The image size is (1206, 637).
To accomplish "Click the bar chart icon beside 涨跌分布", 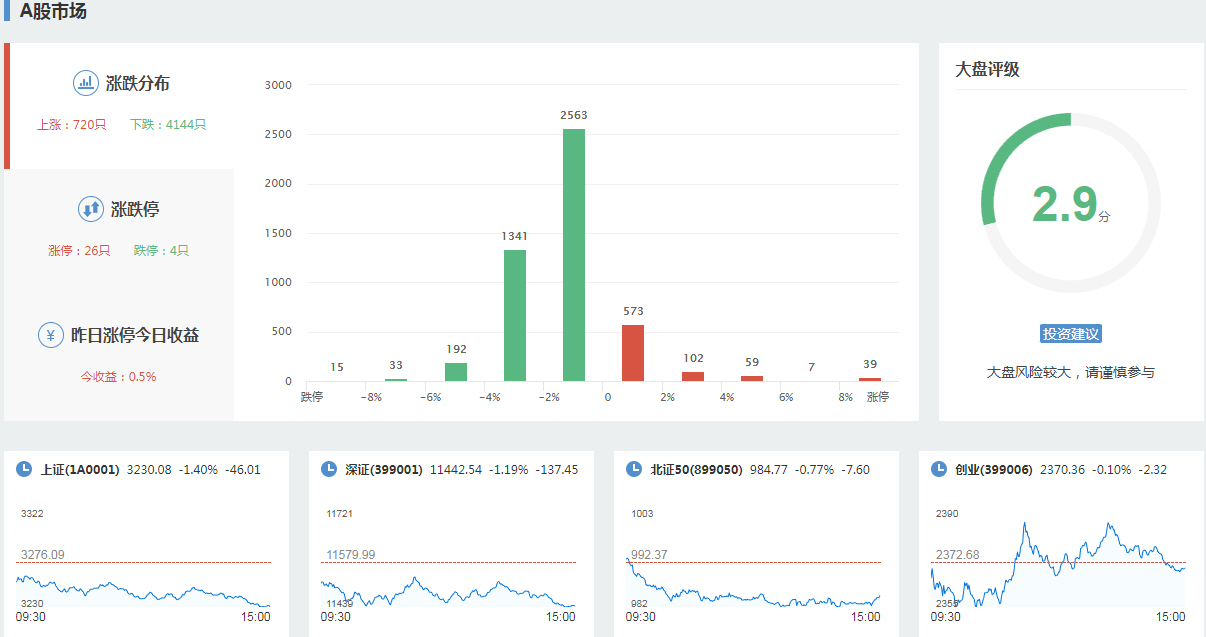I will (x=86, y=83).
